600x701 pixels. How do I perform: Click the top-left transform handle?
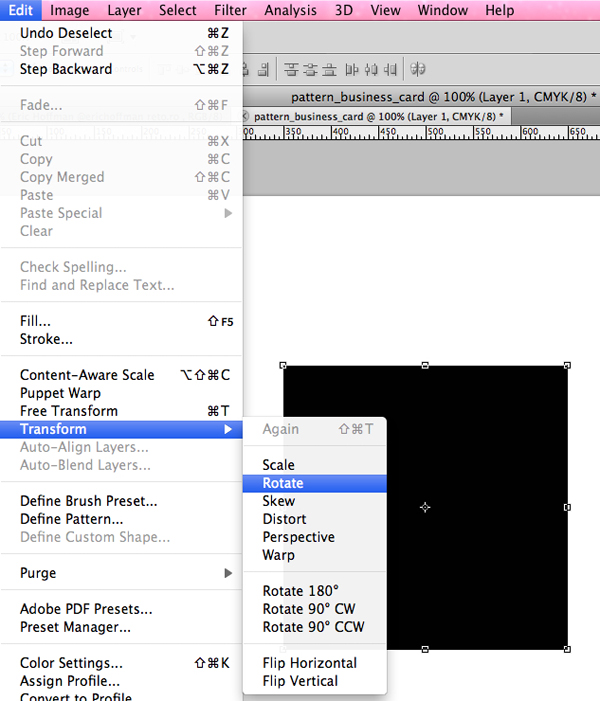(x=283, y=365)
